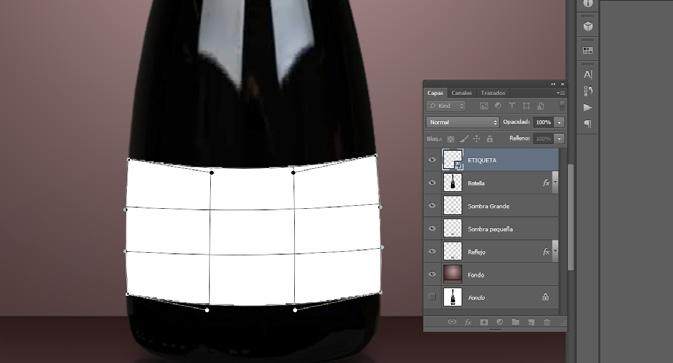
Task: Create a new layer group folder
Action: click(515, 322)
